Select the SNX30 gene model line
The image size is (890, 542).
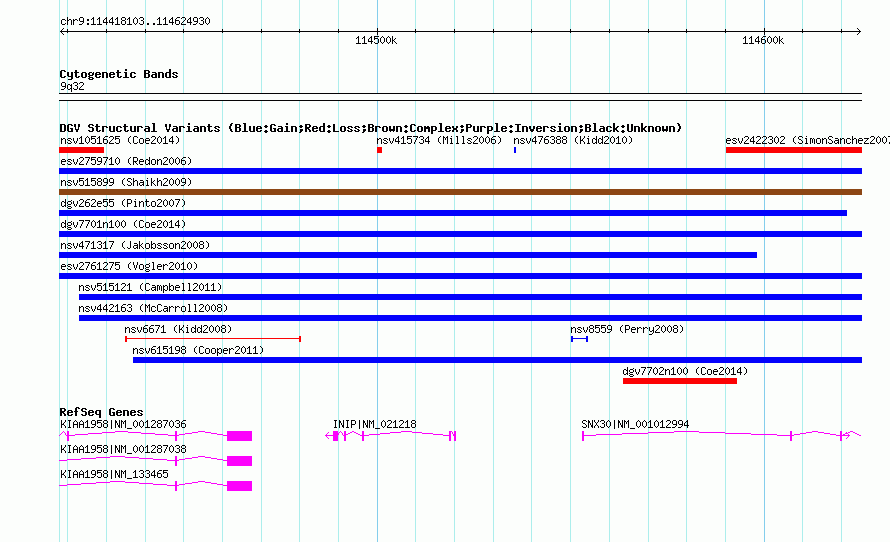pyautogui.click(x=721, y=435)
